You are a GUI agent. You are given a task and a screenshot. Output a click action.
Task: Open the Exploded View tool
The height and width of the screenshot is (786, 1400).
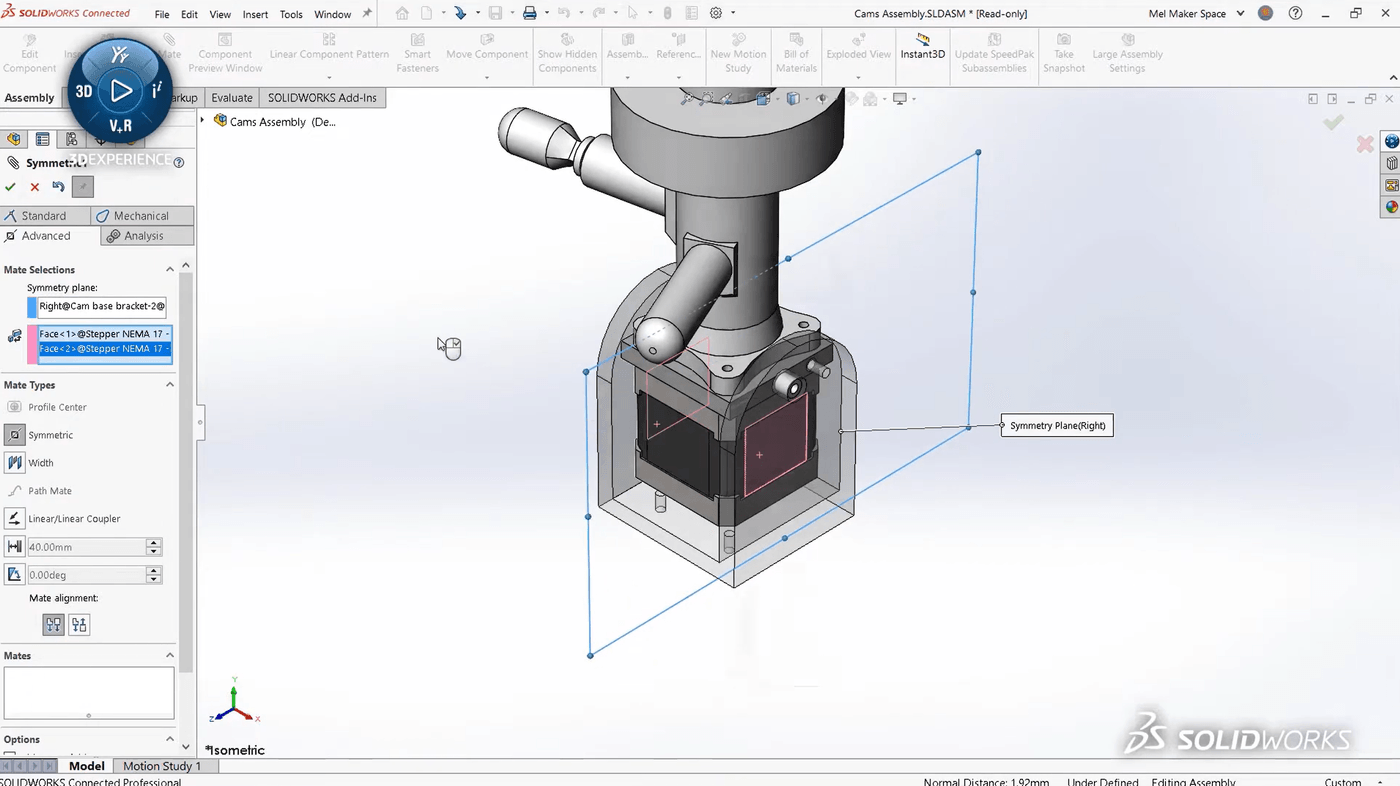click(858, 54)
